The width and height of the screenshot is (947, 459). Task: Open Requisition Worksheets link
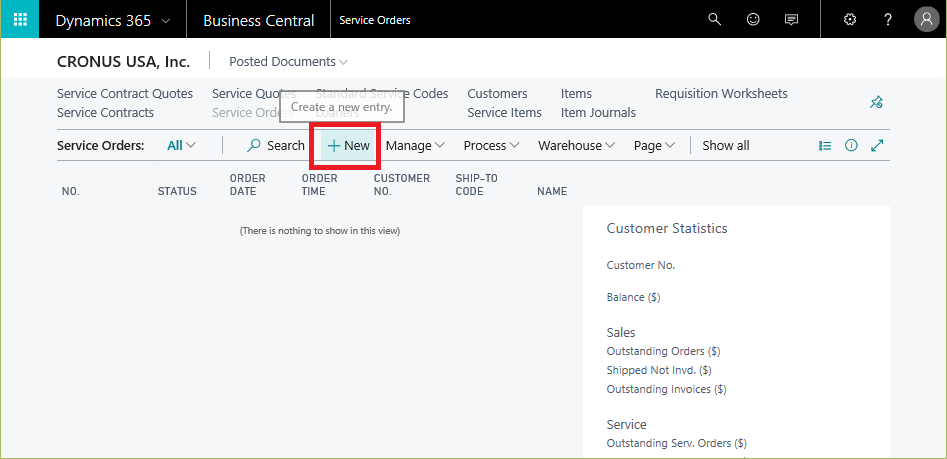pyautogui.click(x=721, y=94)
